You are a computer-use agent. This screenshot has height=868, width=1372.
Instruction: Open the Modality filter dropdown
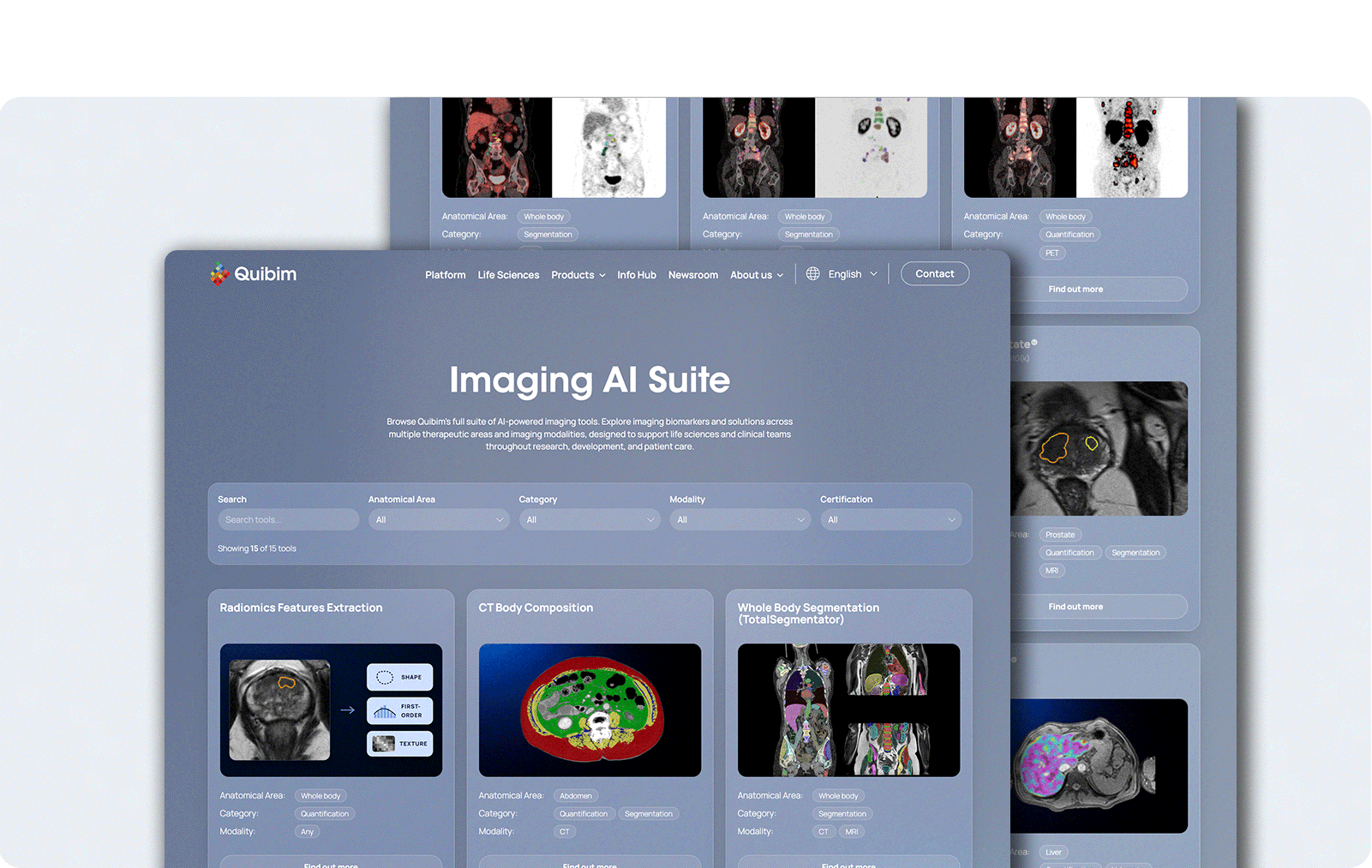(740, 519)
